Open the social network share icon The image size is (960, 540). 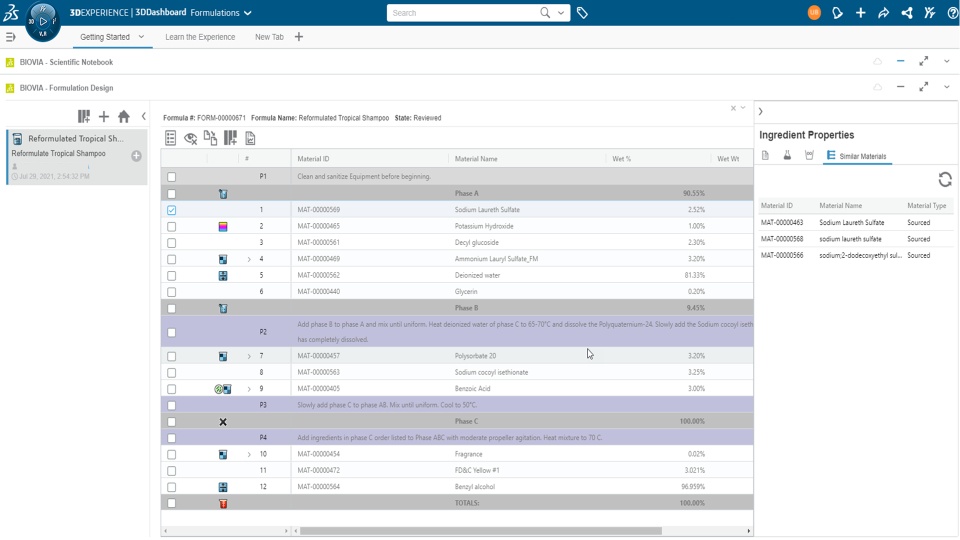pos(907,13)
